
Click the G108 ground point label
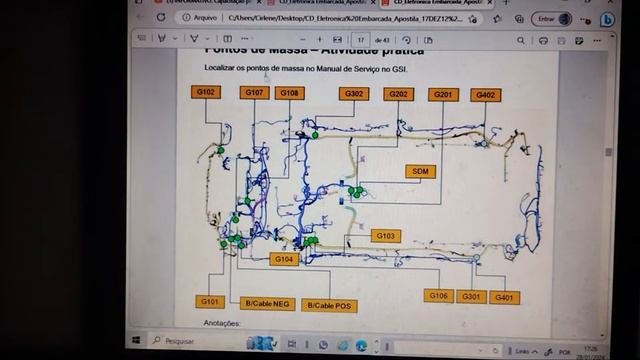click(289, 93)
